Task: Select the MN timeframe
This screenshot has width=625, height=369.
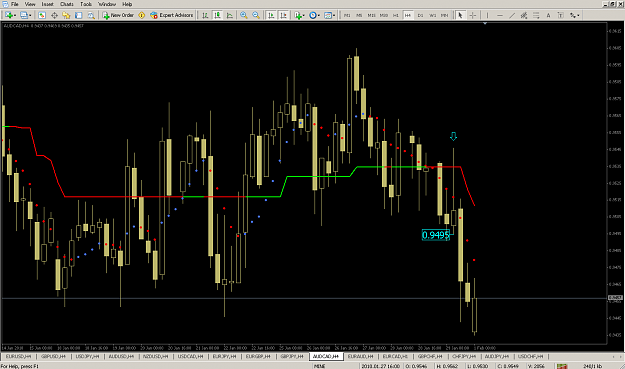Action: click(444, 15)
